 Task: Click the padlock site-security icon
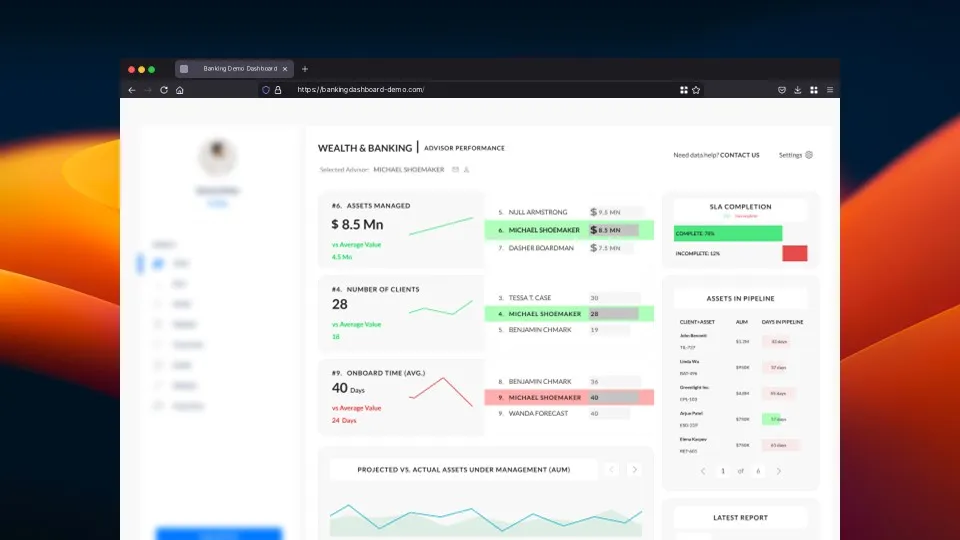(x=278, y=90)
